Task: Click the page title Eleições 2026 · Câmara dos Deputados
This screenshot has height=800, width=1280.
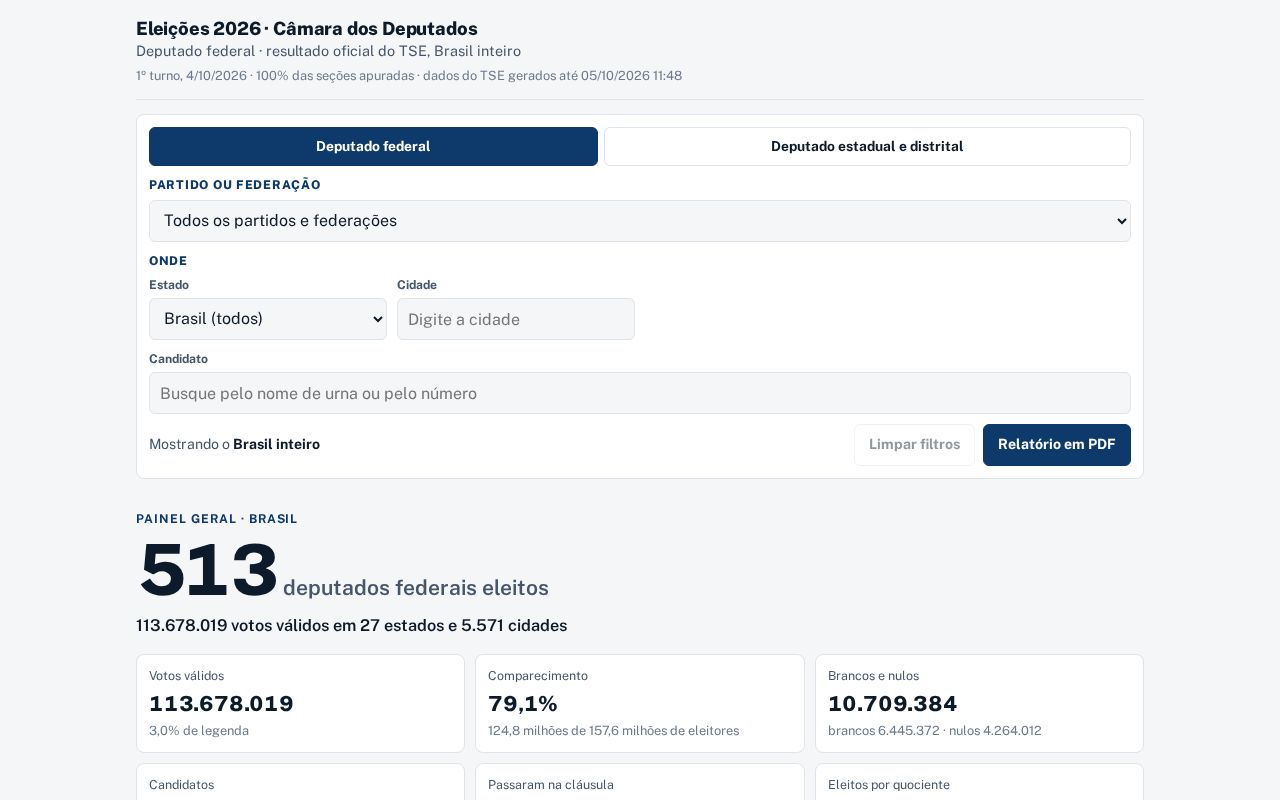Action: click(307, 29)
